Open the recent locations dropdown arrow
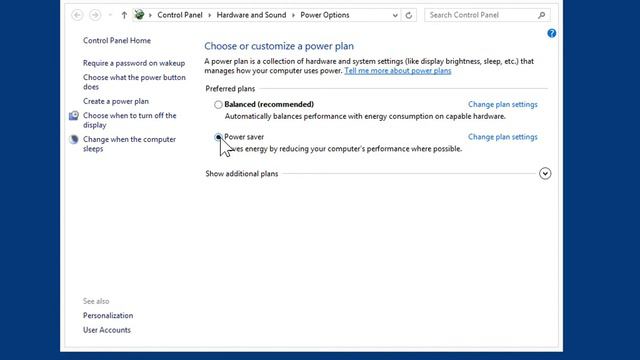 (110, 15)
